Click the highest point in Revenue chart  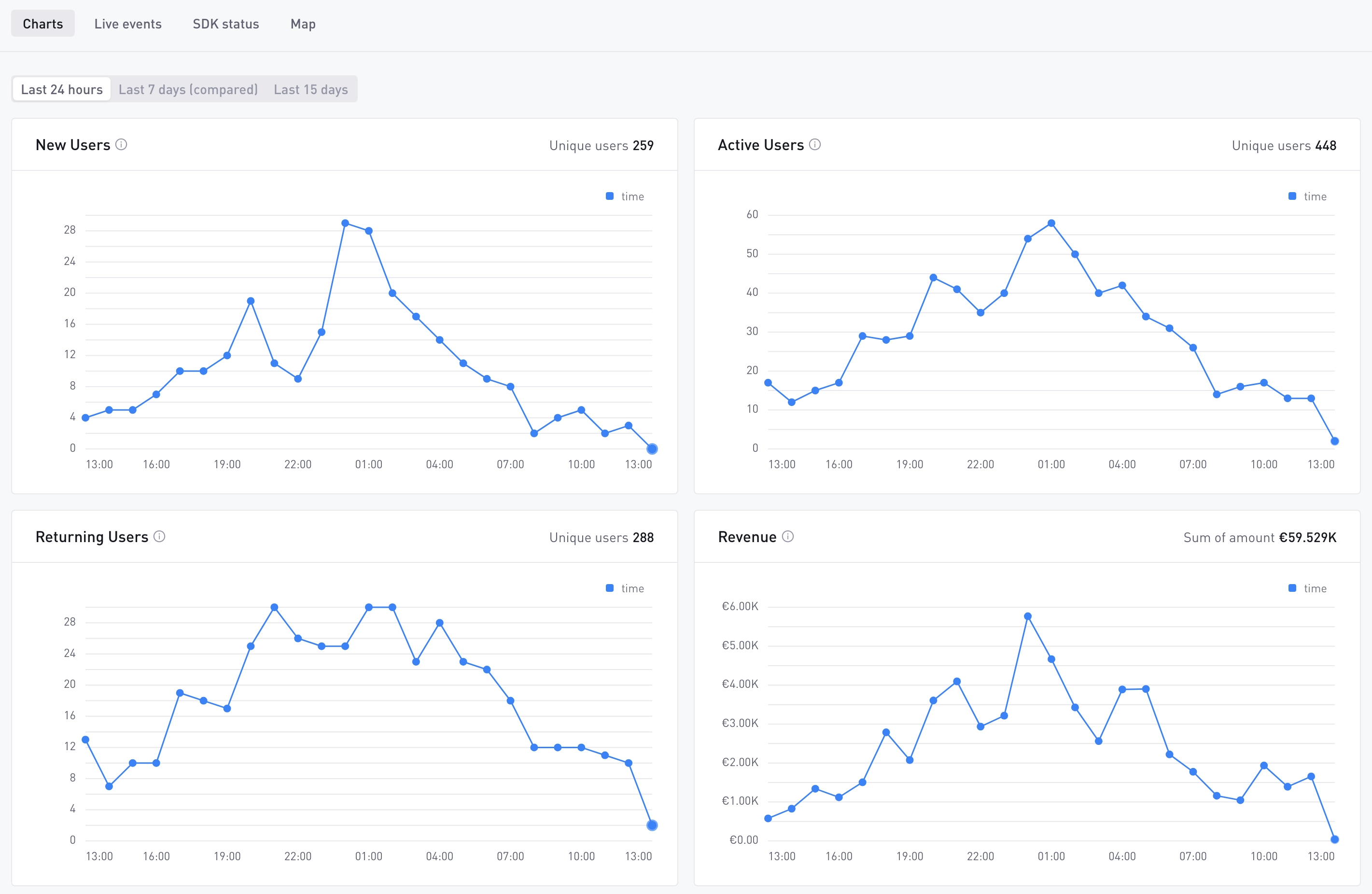1028,616
